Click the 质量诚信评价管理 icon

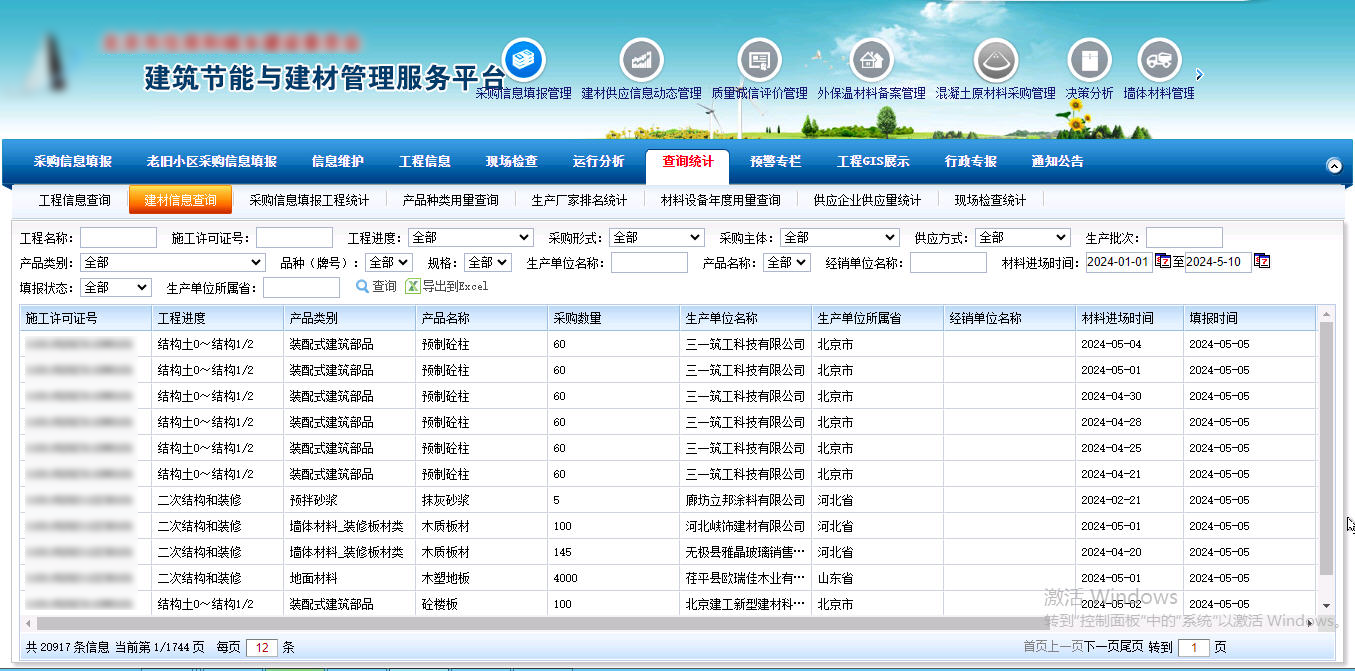(x=759, y=60)
